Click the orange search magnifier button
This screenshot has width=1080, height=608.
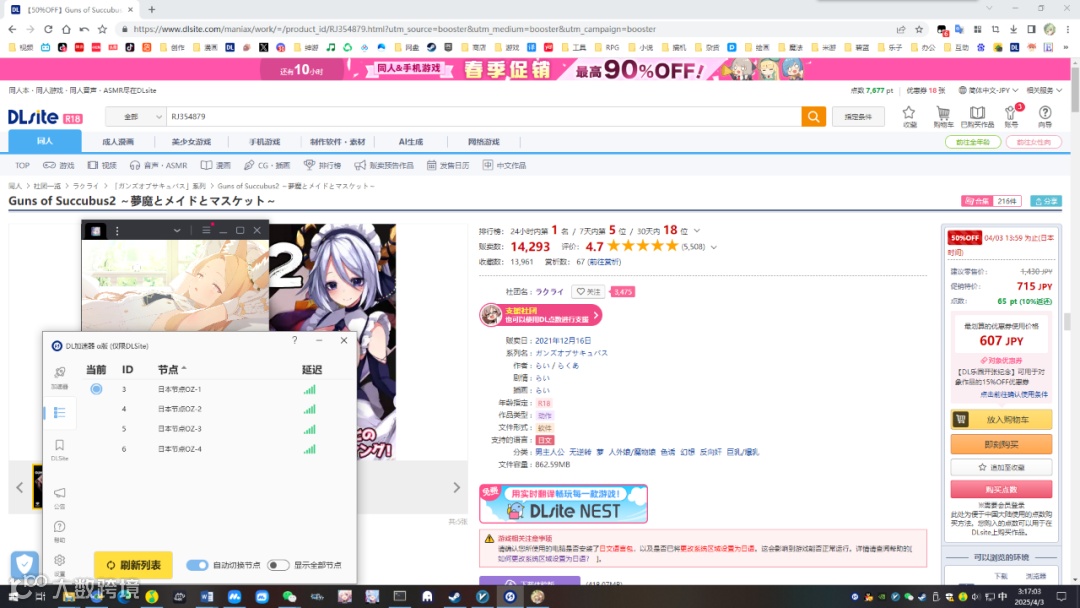813,116
